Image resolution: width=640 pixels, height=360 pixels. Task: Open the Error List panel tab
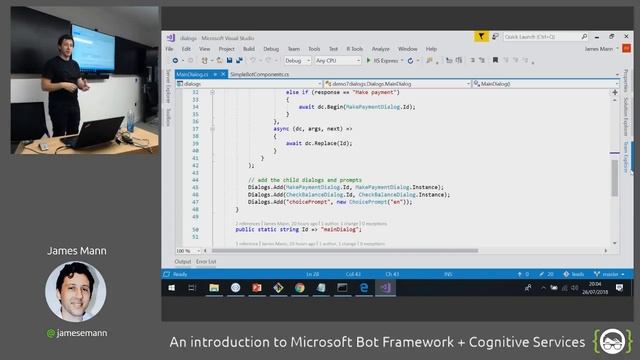(x=206, y=262)
